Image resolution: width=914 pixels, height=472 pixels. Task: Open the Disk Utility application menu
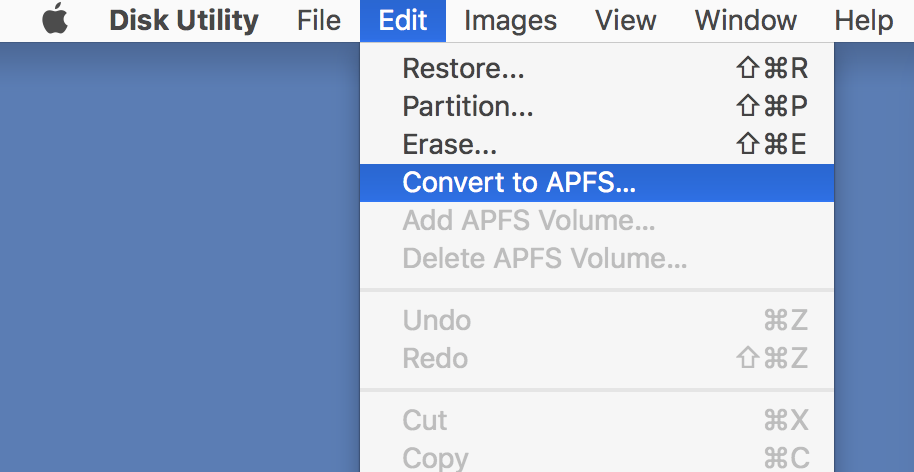[184, 21]
